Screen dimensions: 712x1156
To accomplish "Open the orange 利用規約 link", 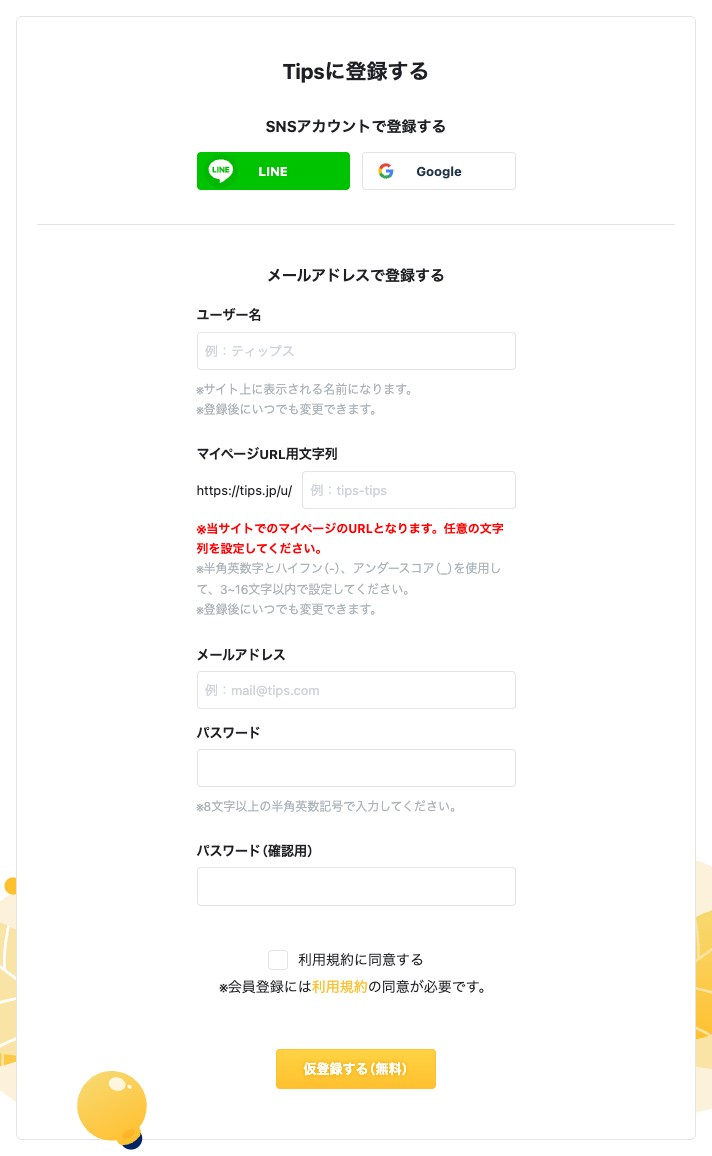I will point(339,986).
